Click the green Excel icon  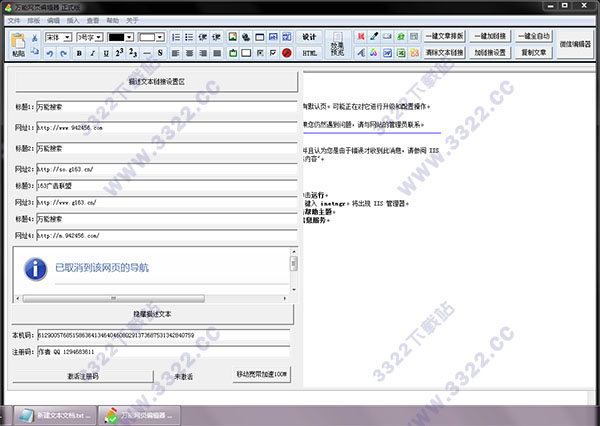(x=401, y=53)
